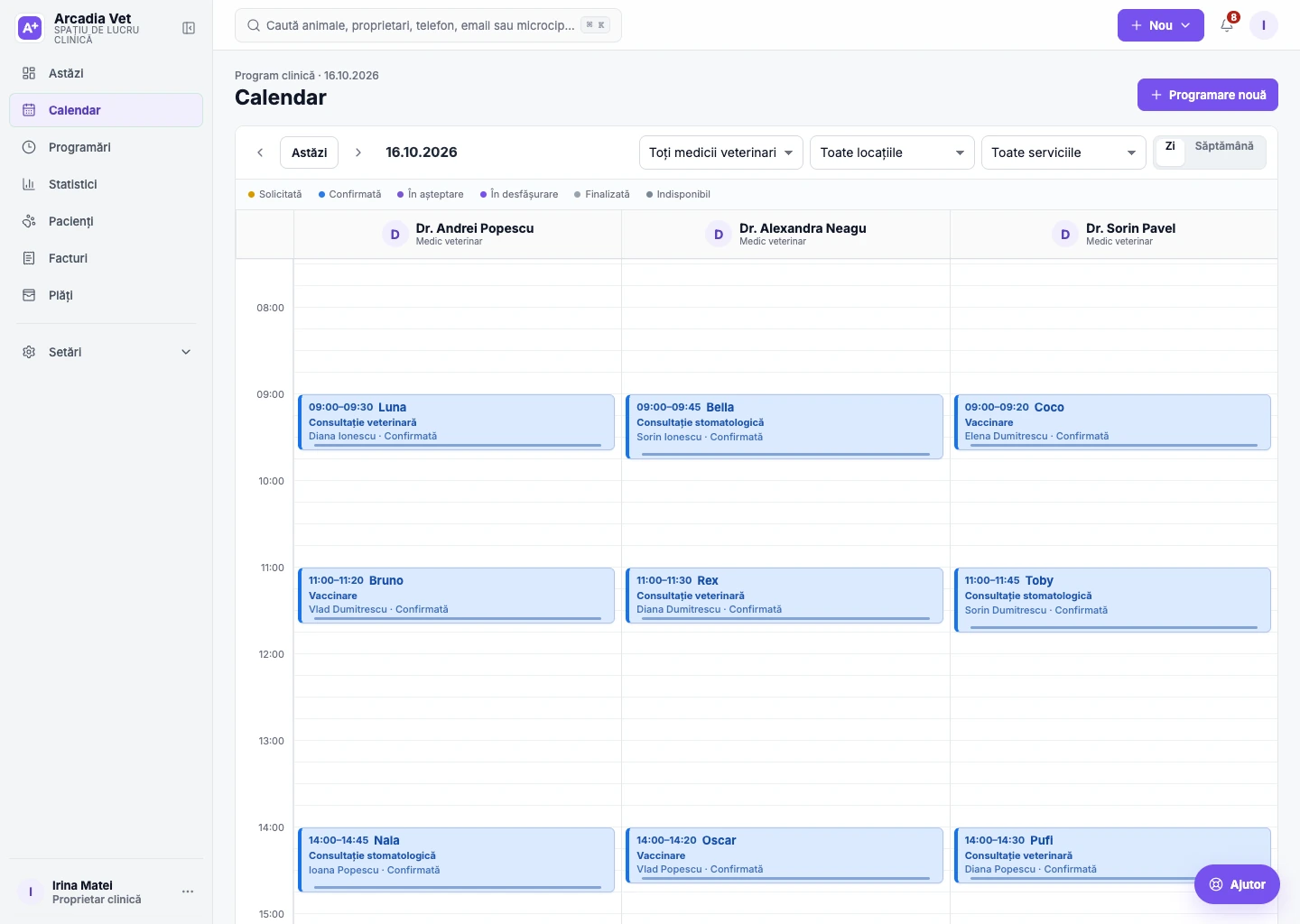Click the Astăzi button in calendar toolbar
This screenshot has width=1300, height=924.
(310, 152)
